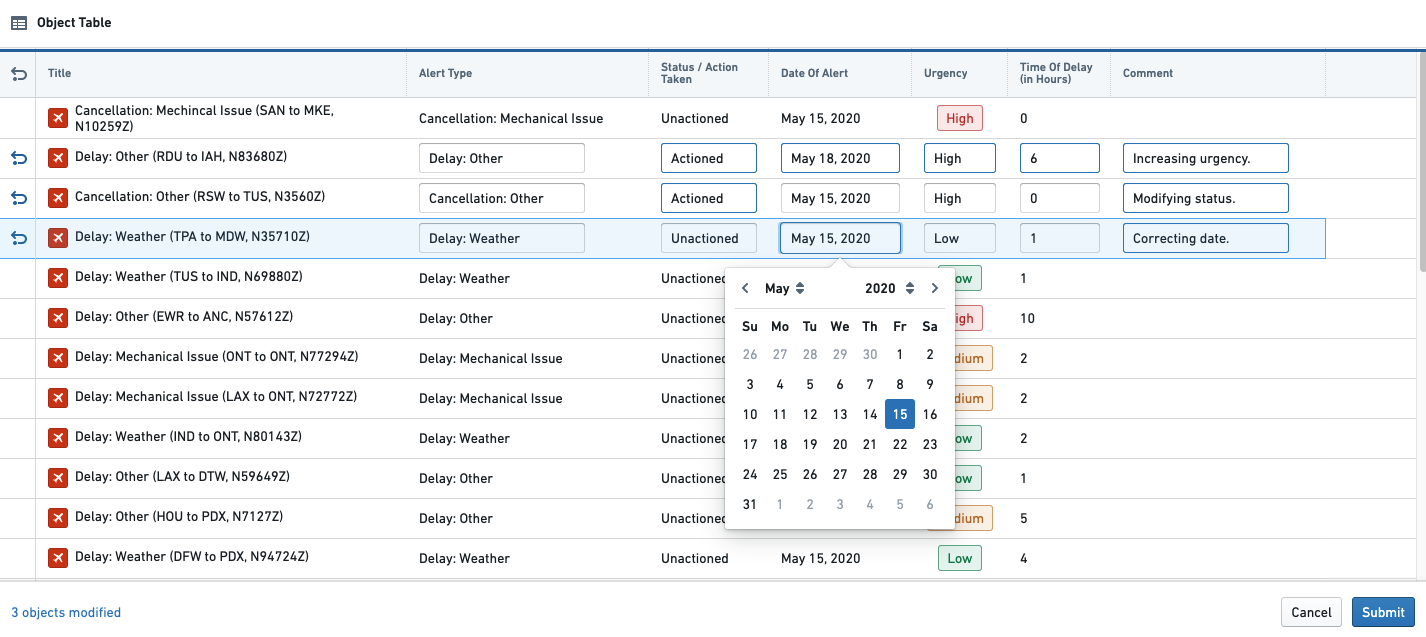Viewport: 1426px width, 637px height.
Task: Revert changes on the RDU to IAH row
Action: 18,158
